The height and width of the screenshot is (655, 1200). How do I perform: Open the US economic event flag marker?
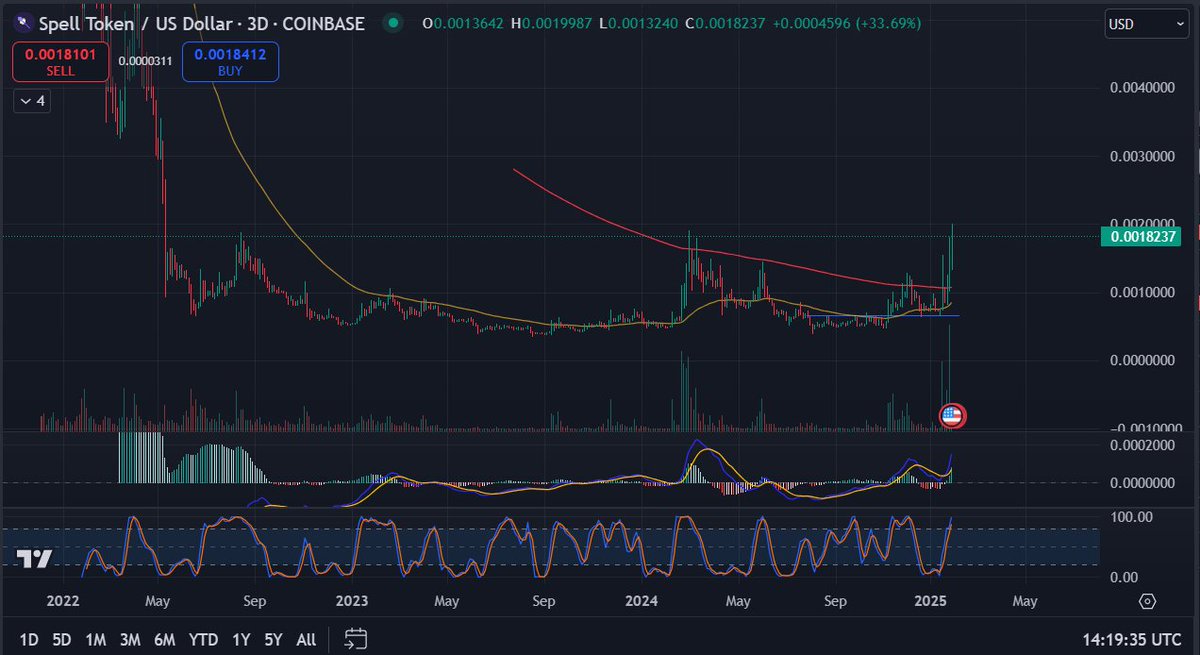[952, 415]
